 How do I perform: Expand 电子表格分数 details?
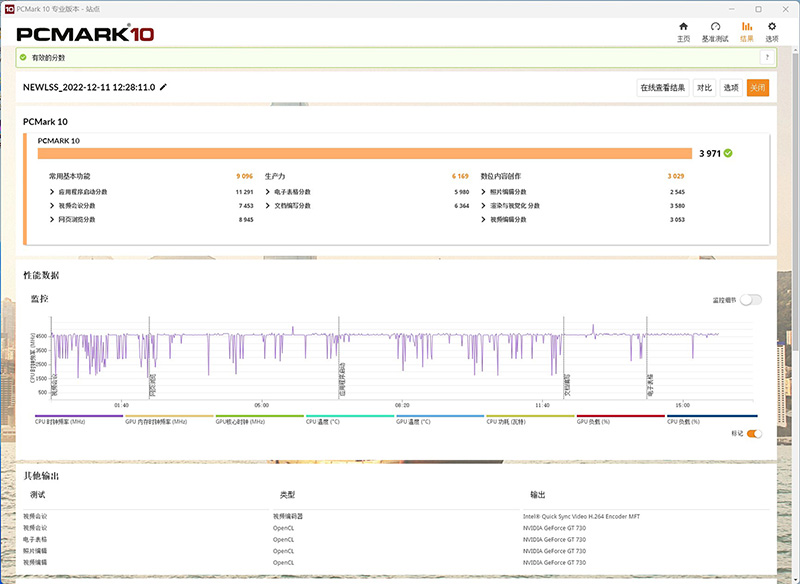tap(269, 191)
